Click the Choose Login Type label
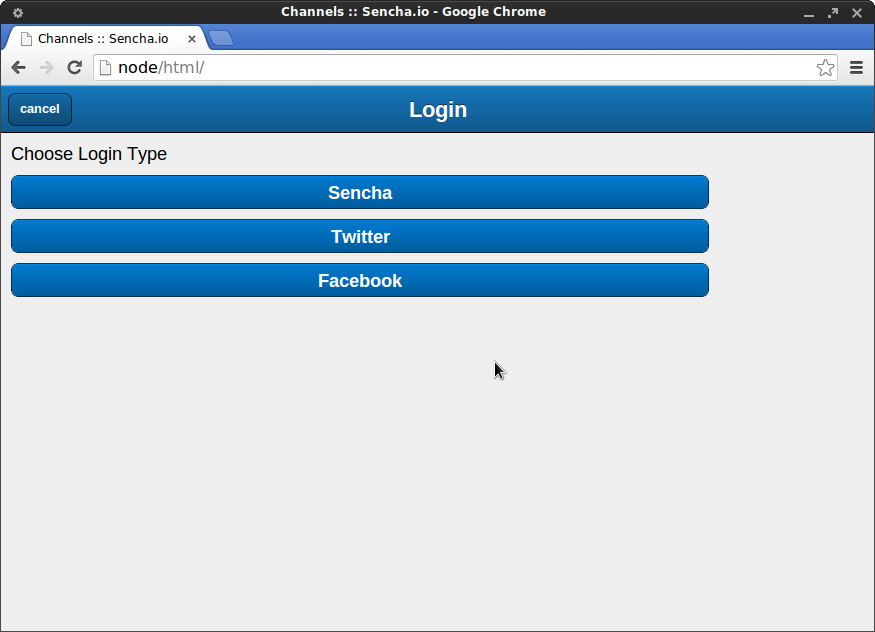The height and width of the screenshot is (632, 875). coord(89,154)
